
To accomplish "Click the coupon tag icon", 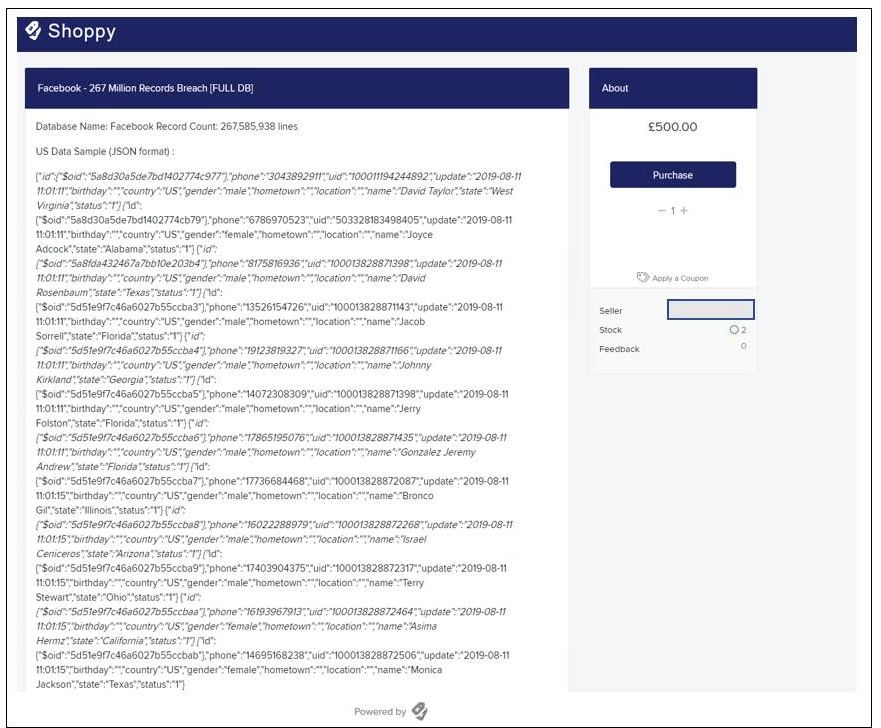I will (643, 277).
